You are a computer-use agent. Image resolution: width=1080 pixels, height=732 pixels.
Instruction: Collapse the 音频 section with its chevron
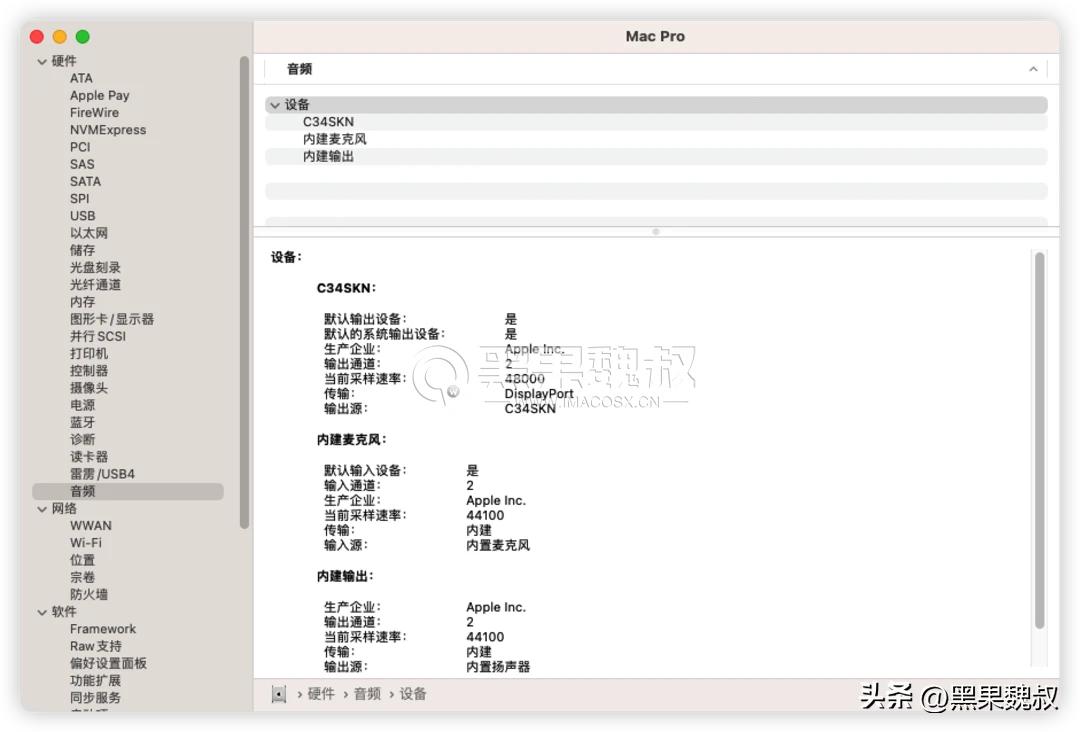(x=1033, y=69)
